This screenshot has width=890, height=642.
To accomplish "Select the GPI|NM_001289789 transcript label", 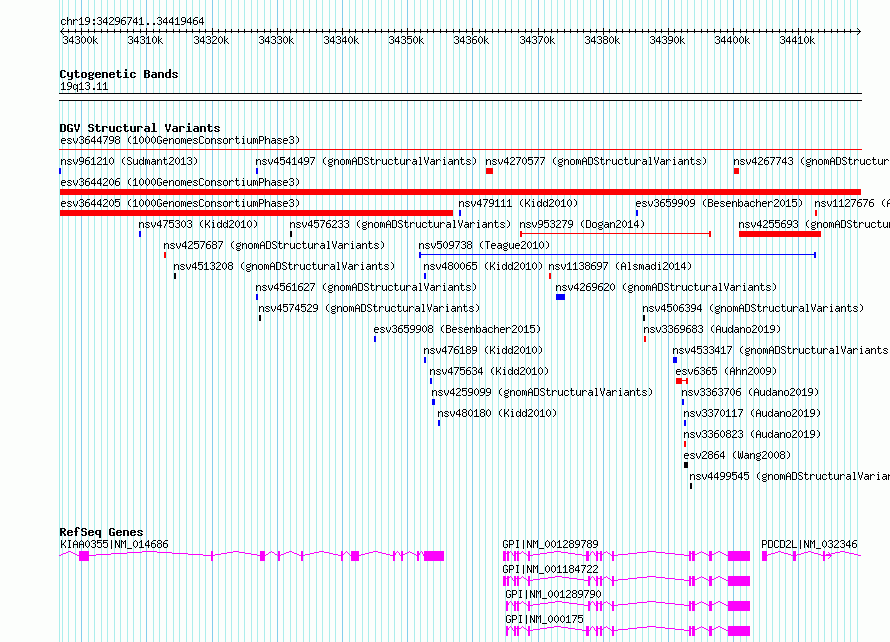I will pyautogui.click(x=551, y=544).
